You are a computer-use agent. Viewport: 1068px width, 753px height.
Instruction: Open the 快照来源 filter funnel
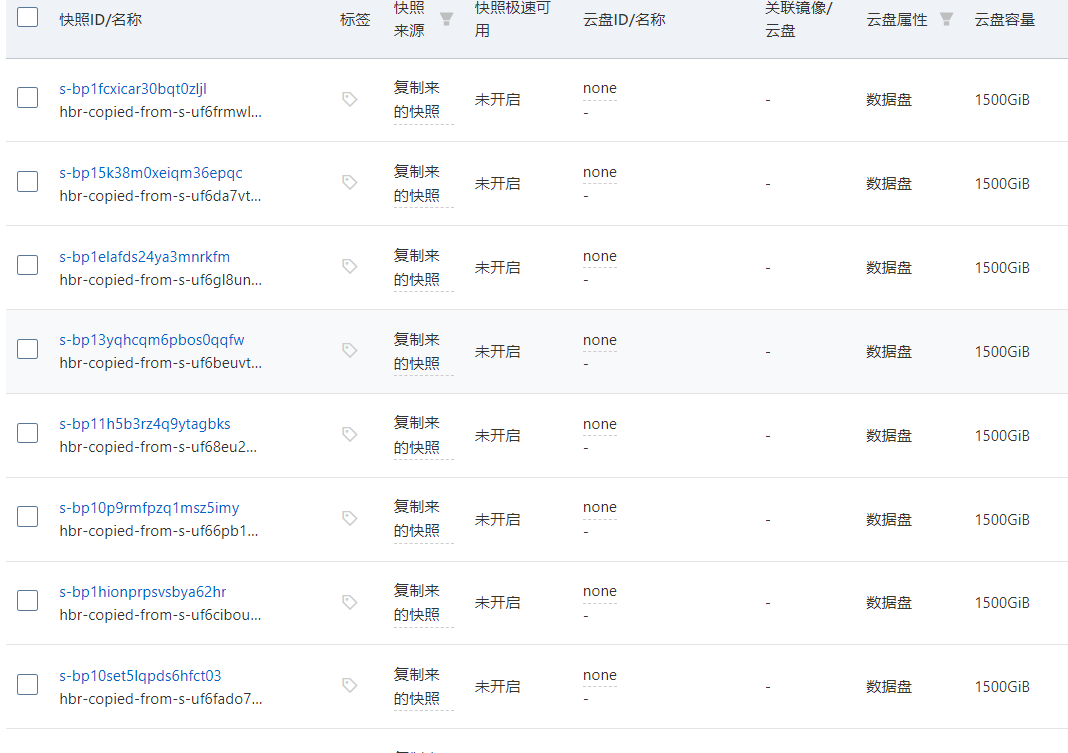[x=446, y=19]
